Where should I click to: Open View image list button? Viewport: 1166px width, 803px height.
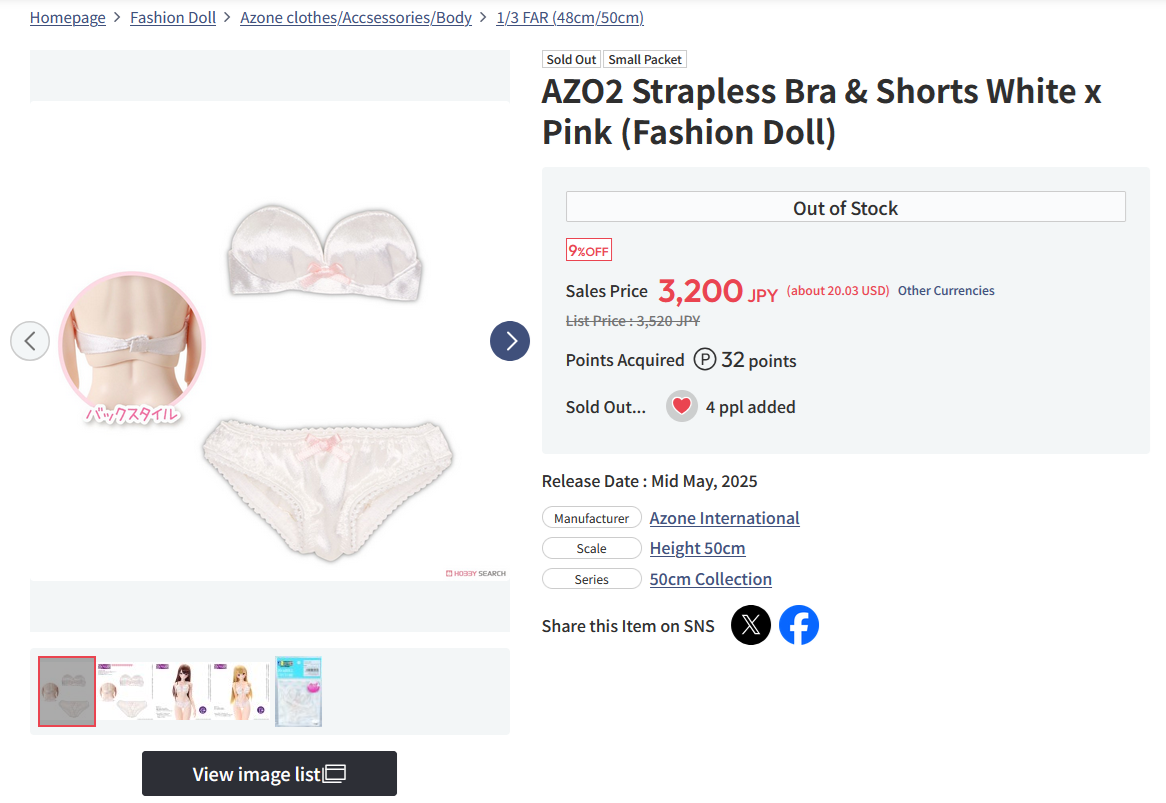tap(269, 773)
